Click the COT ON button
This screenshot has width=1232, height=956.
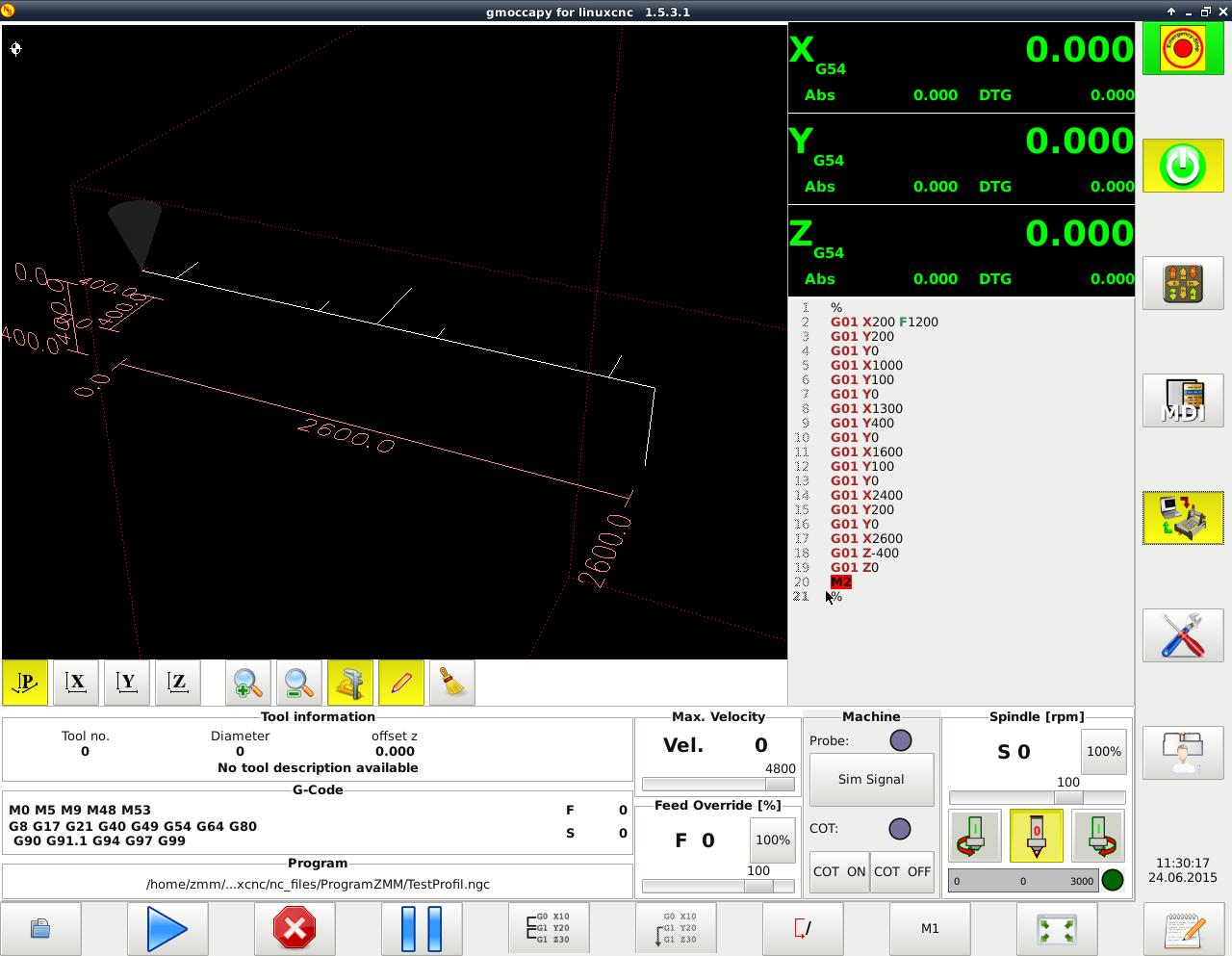click(839, 871)
